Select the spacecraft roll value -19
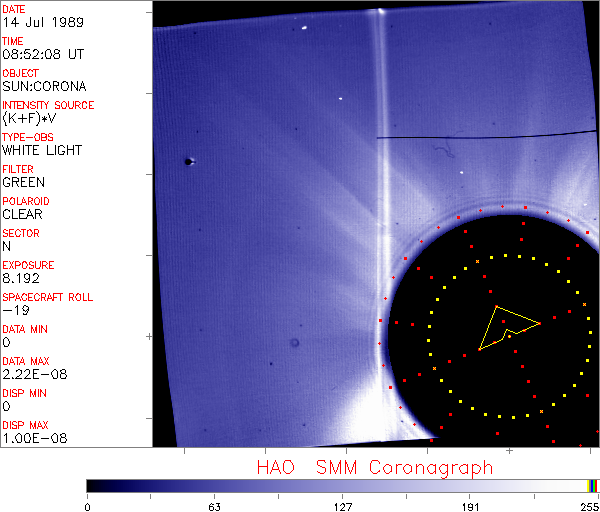 click(16, 310)
